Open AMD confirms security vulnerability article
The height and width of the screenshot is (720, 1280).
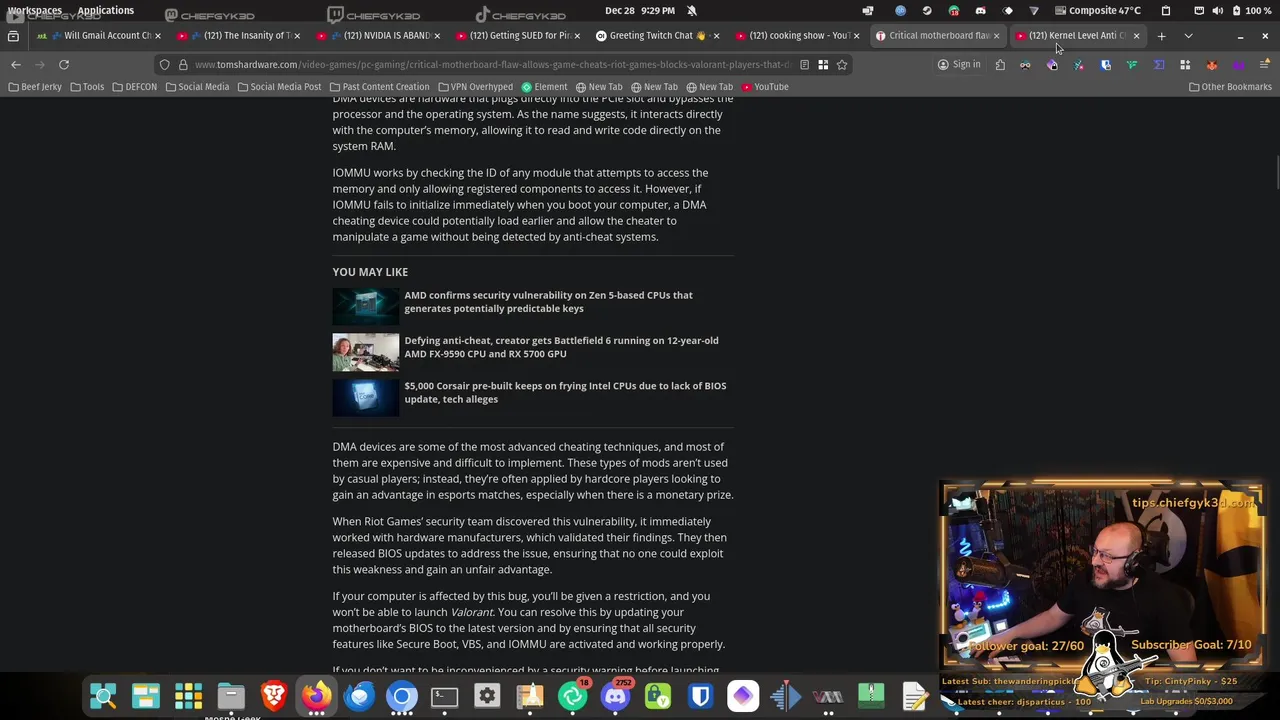pyautogui.click(x=548, y=302)
